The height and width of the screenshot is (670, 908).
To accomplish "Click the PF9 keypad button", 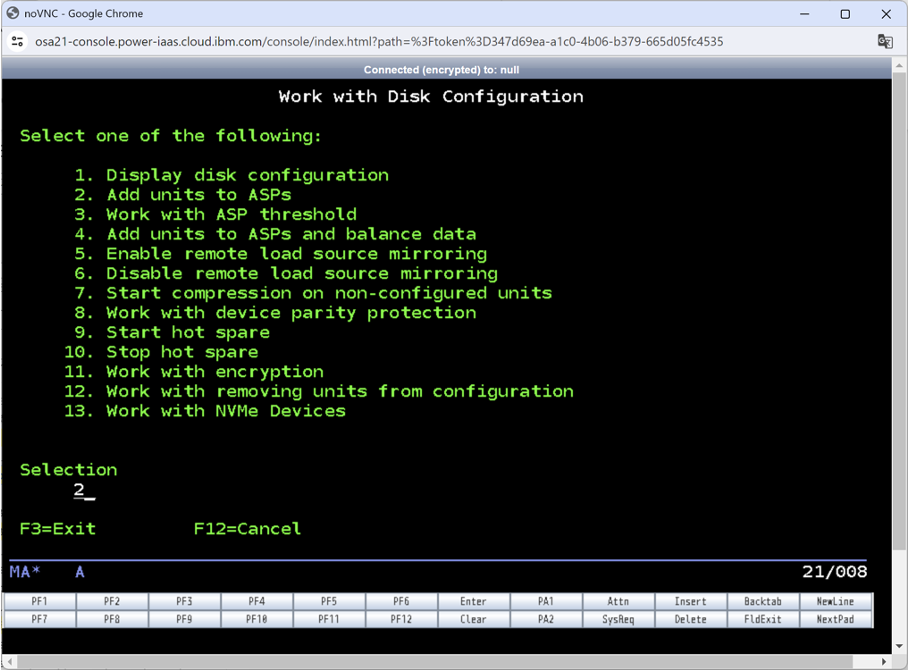I will [x=184, y=619].
